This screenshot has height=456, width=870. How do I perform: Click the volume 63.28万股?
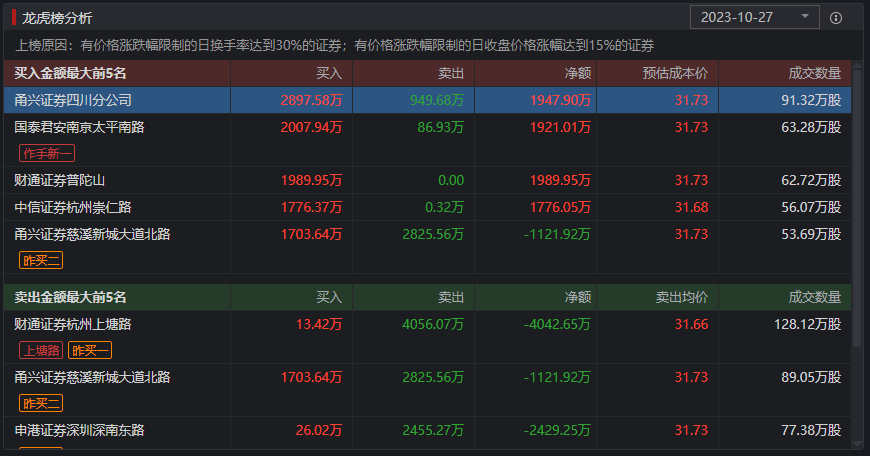(811, 127)
